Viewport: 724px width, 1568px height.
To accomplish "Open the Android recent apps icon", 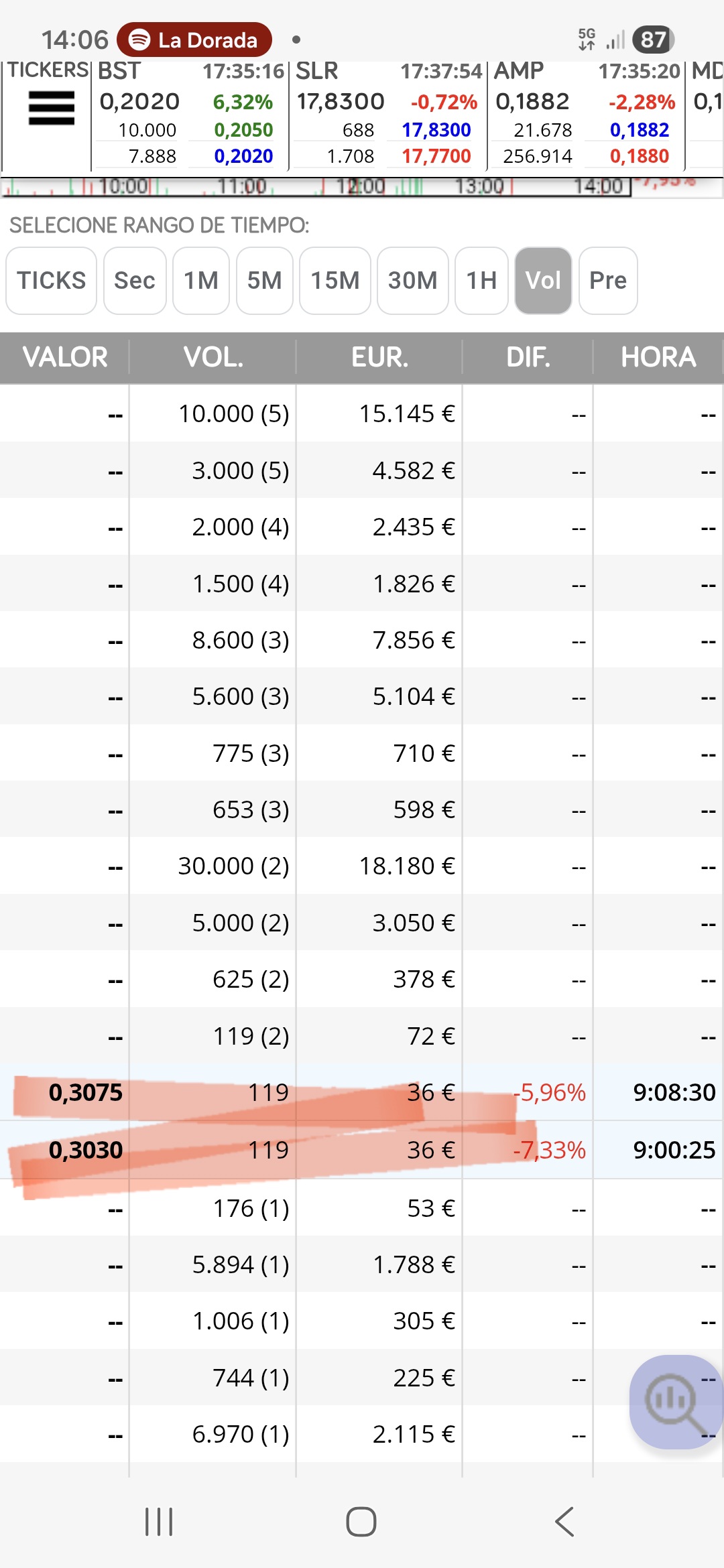I will coord(159,1522).
